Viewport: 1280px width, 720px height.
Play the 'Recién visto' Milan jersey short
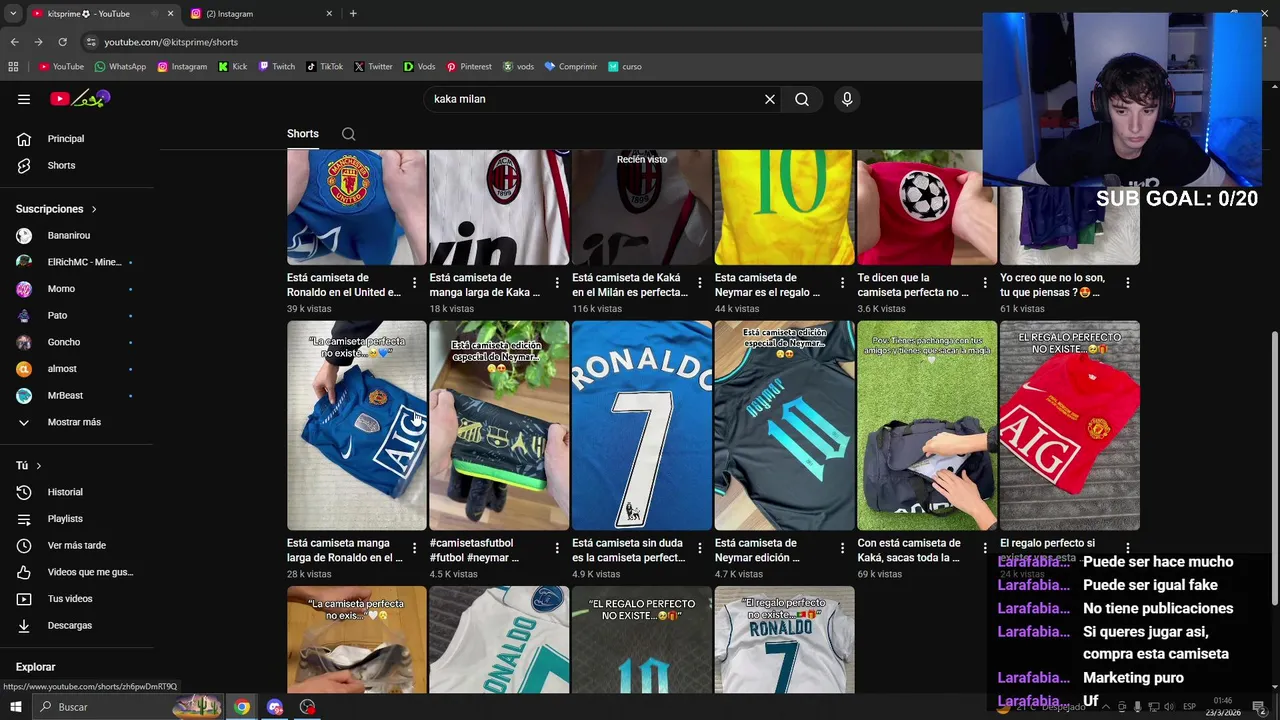point(642,207)
